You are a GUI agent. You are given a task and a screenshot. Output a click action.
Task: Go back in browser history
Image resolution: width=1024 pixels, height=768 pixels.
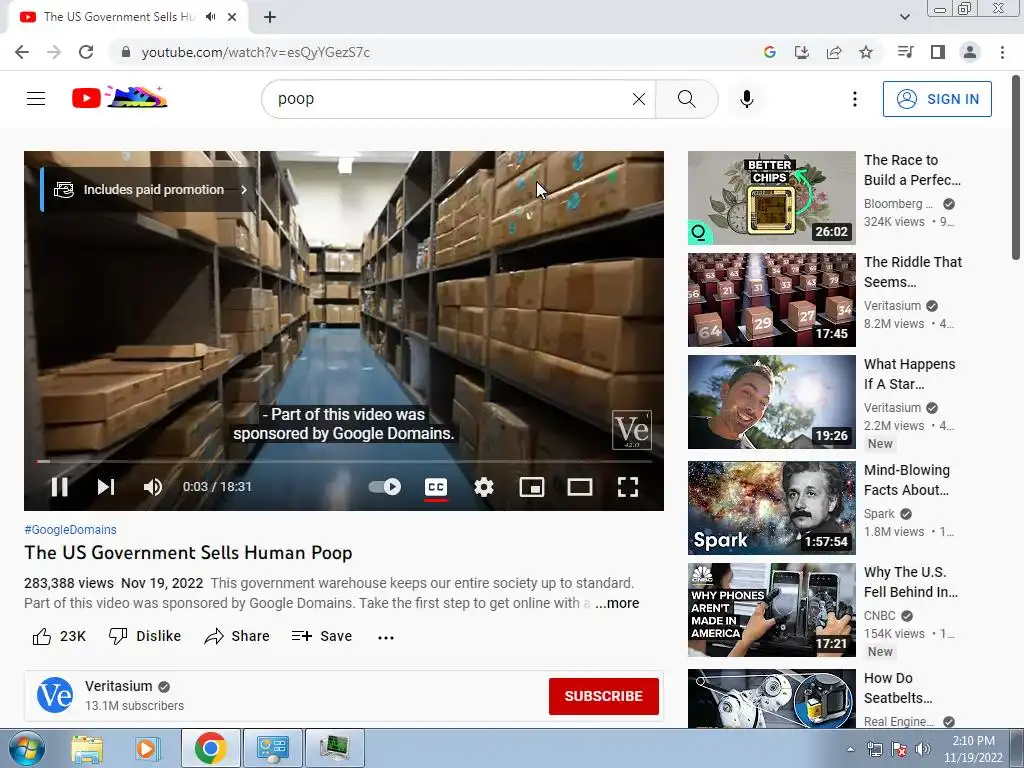(22, 52)
